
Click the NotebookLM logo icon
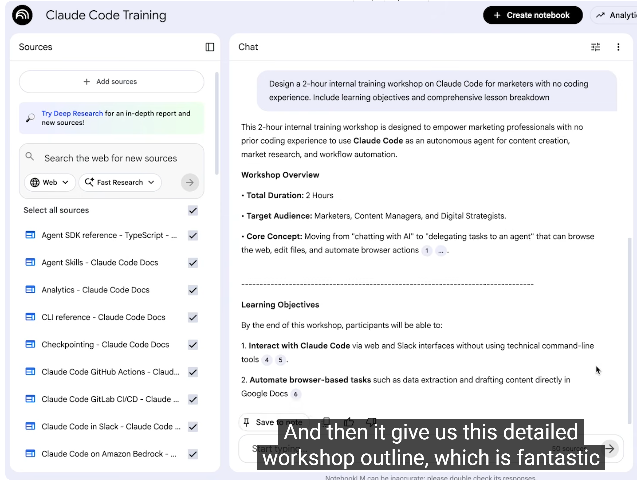(x=22, y=15)
